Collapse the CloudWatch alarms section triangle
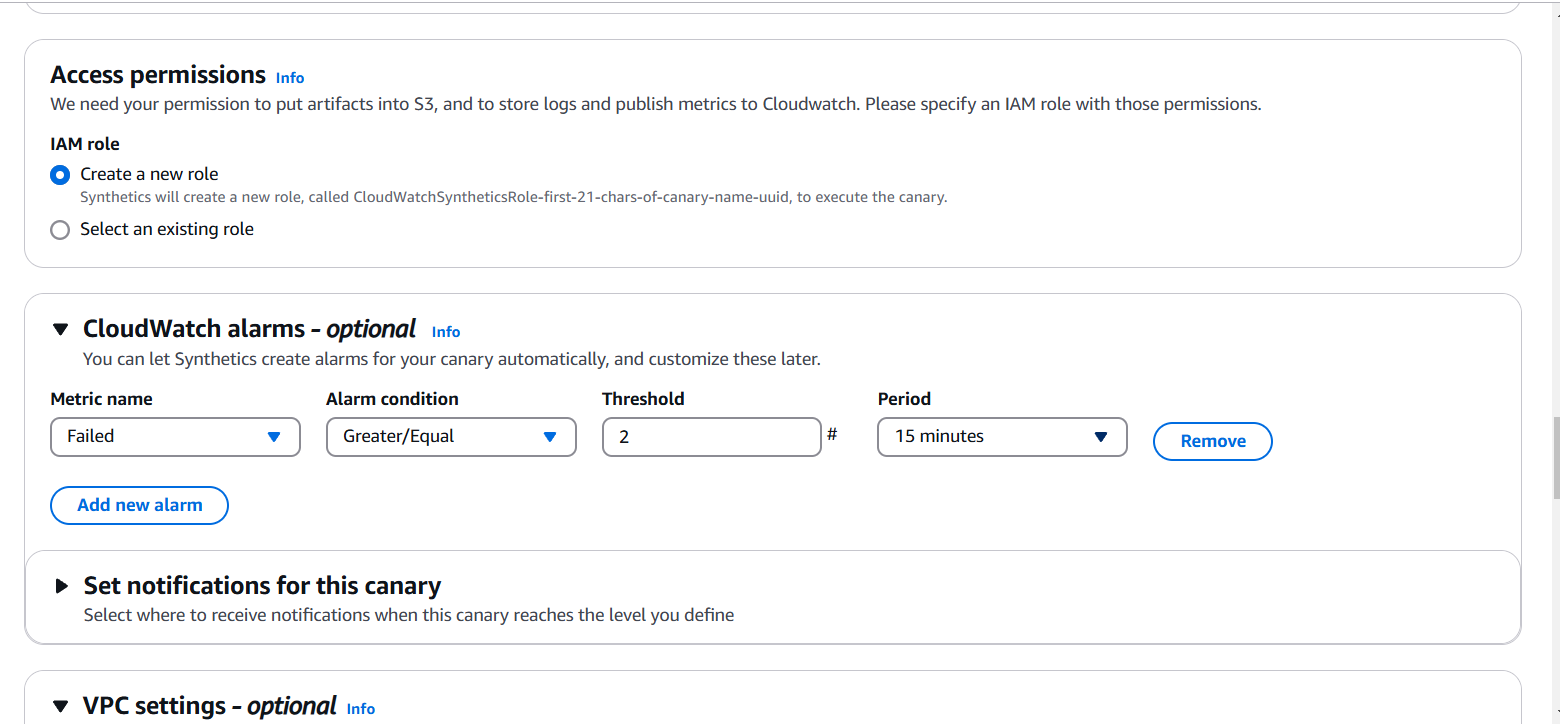The height and width of the screenshot is (724, 1560). click(x=61, y=329)
